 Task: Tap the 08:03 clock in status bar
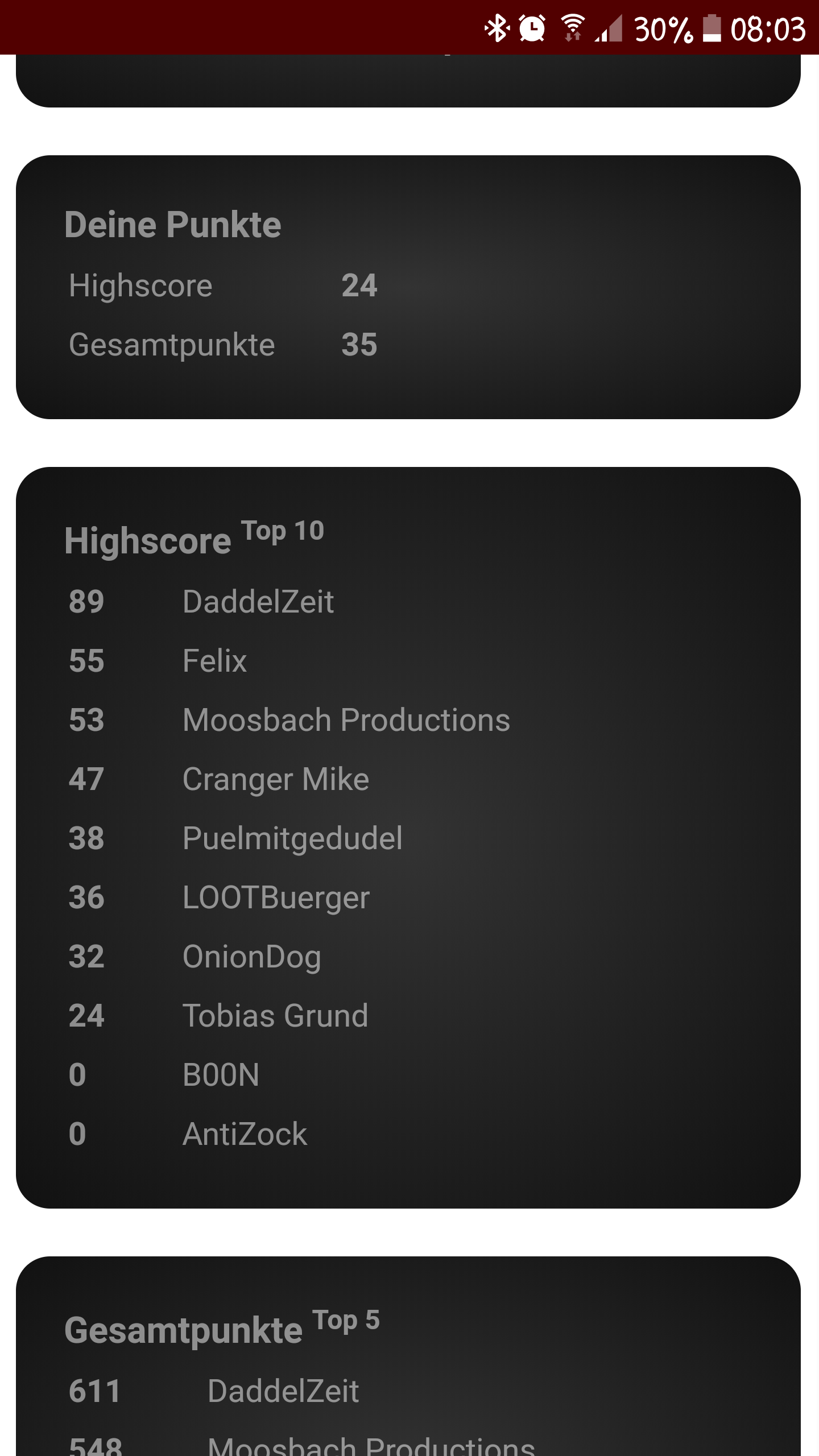pyautogui.click(x=768, y=28)
